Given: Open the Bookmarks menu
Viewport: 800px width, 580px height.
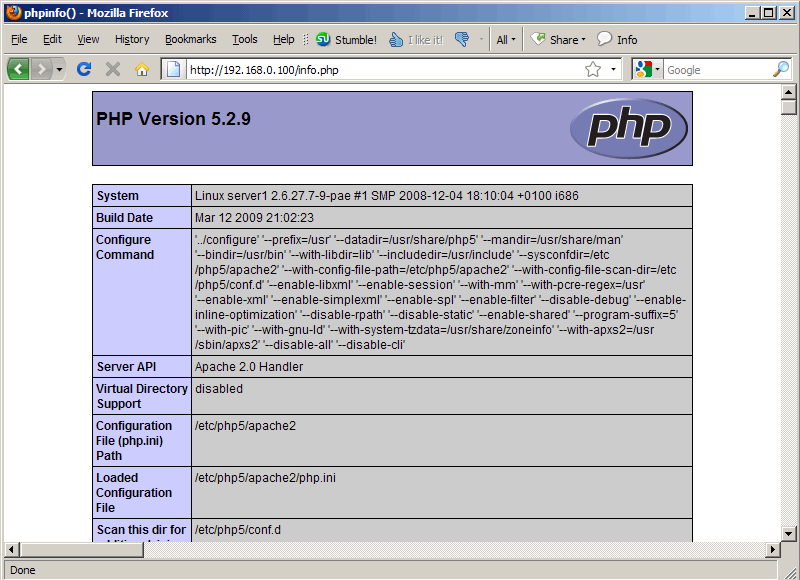Looking at the screenshot, I should tap(190, 39).
